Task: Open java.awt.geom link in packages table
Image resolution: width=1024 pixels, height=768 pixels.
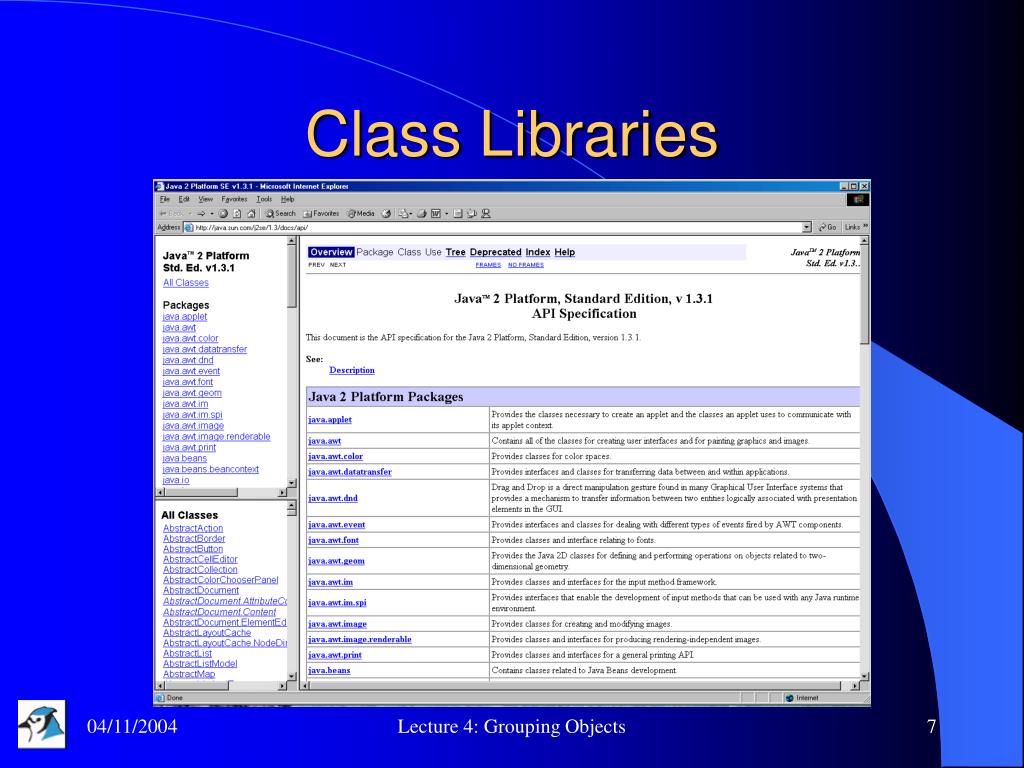Action: (x=336, y=561)
